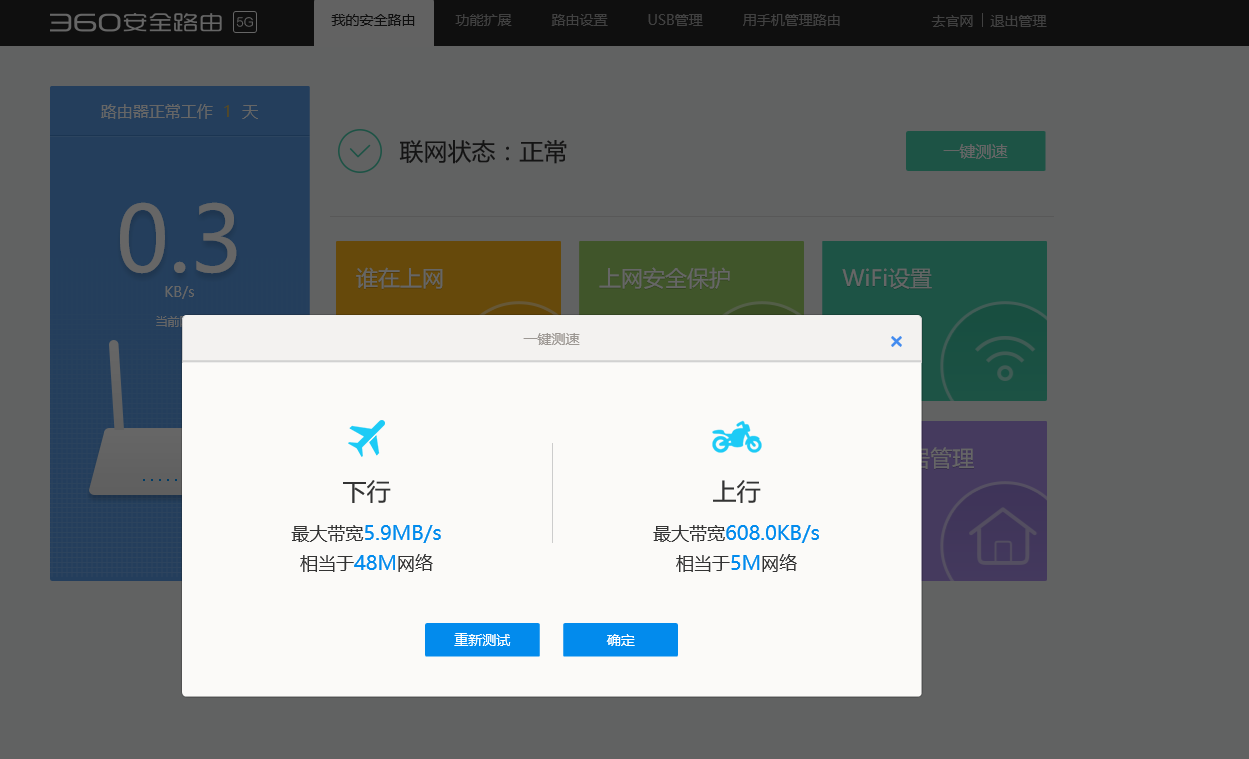
Task: Open the 路由设置 tab
Action: (x=579, y=21)
